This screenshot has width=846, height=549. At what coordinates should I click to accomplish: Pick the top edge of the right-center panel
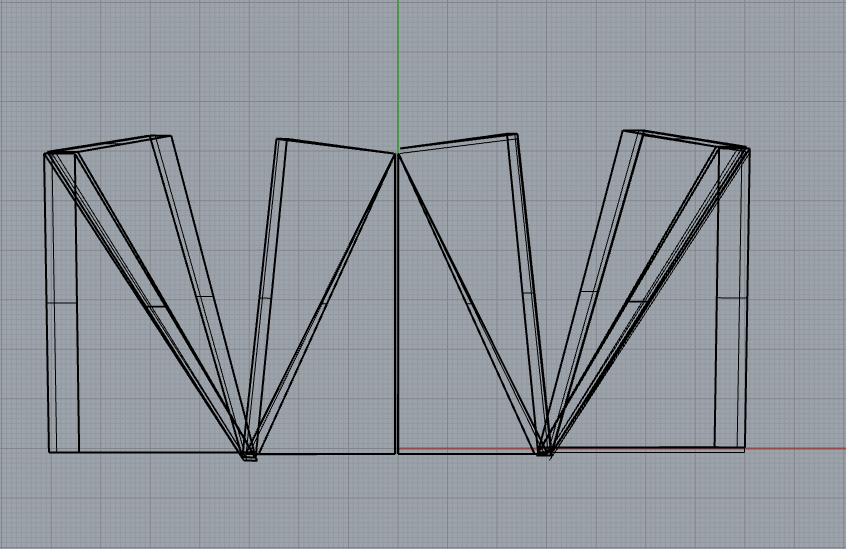click(458, 142)
